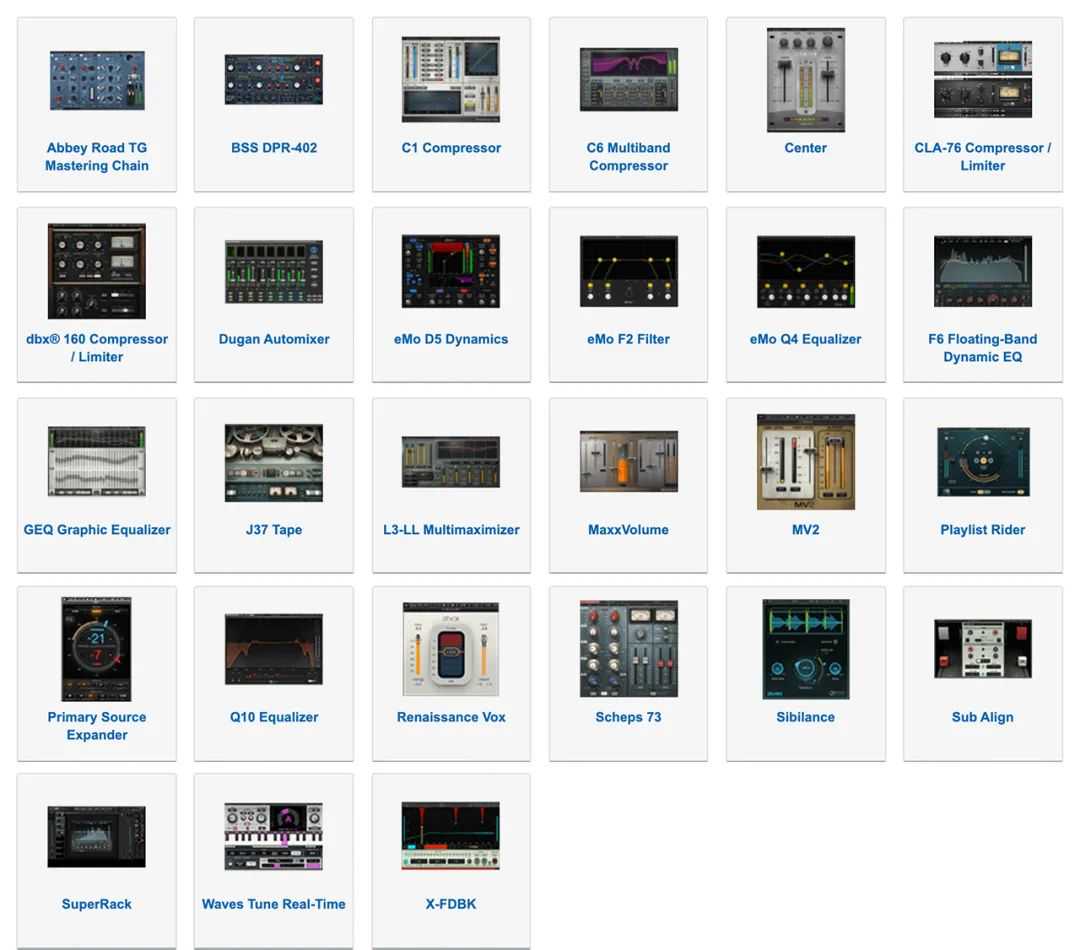Click the eMo F2 Filter text link
Image resolution: width=1080 pixels, height=950 pixels.
click(x=628, y=339)
